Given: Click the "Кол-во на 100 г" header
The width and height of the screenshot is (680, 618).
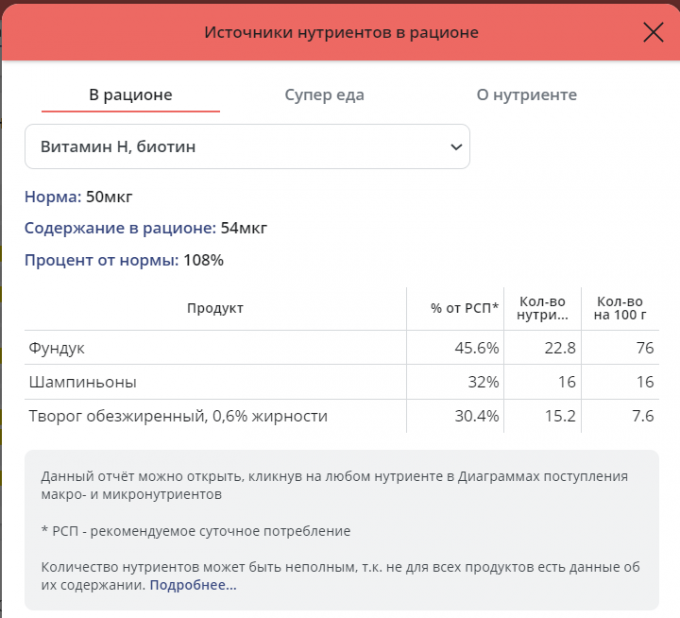Looking at the screenshot, I should pyautogui.click(x=620, y=308).
